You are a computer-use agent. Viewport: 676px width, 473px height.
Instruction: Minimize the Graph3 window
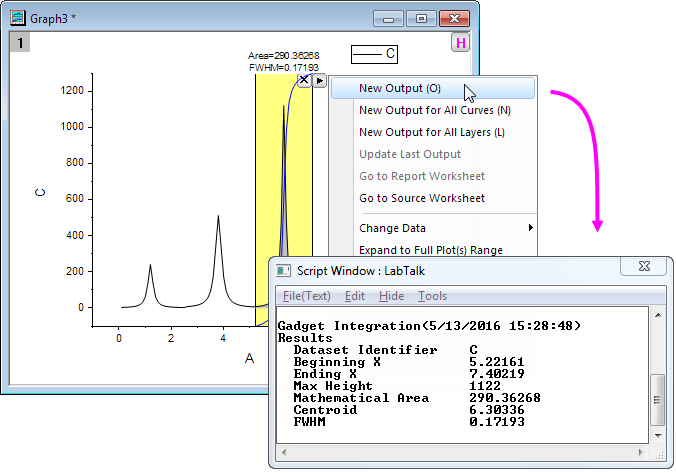coord(388,18)
